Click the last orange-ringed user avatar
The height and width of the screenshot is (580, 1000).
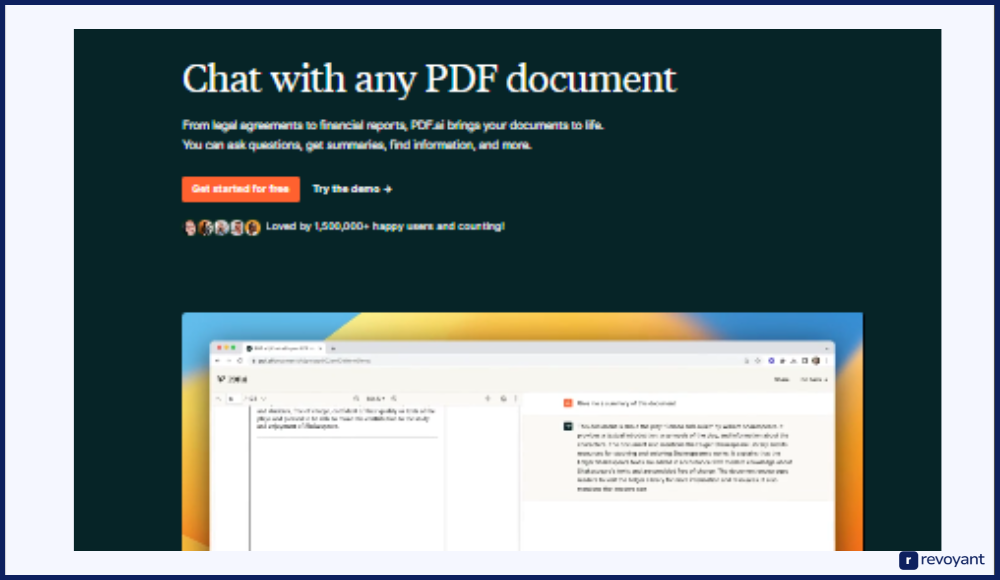tap(253, 227)
